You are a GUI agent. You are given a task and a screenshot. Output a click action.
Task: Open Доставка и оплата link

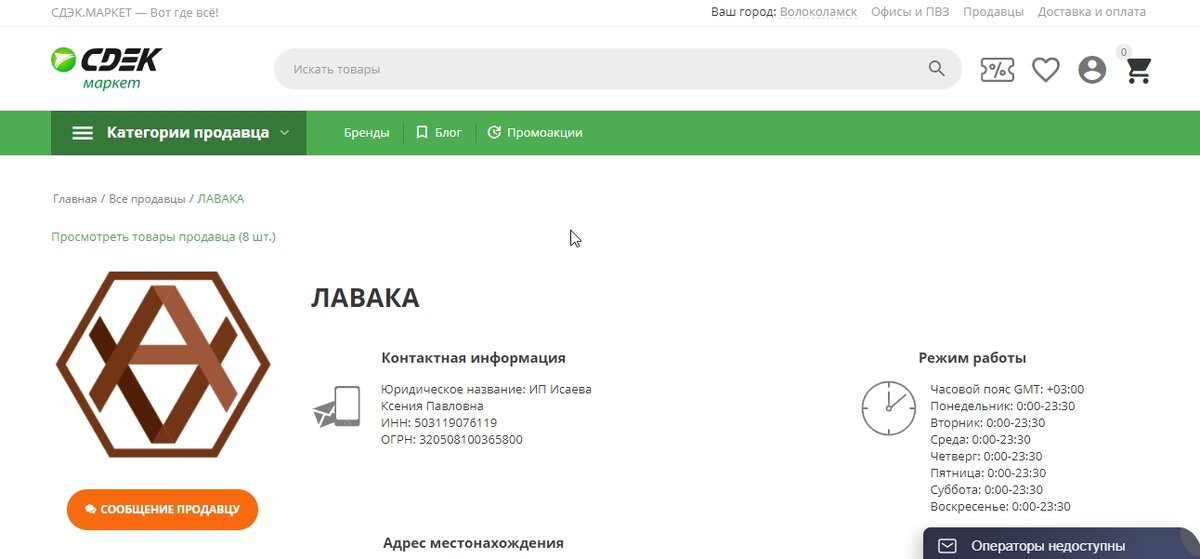click(x=1092, y=12)
